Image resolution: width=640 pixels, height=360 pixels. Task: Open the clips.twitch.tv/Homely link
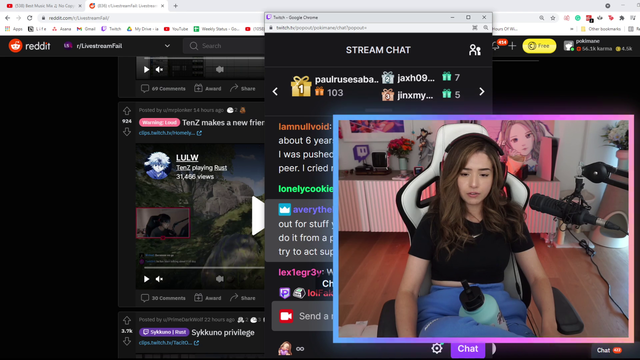tap(170, 133)
